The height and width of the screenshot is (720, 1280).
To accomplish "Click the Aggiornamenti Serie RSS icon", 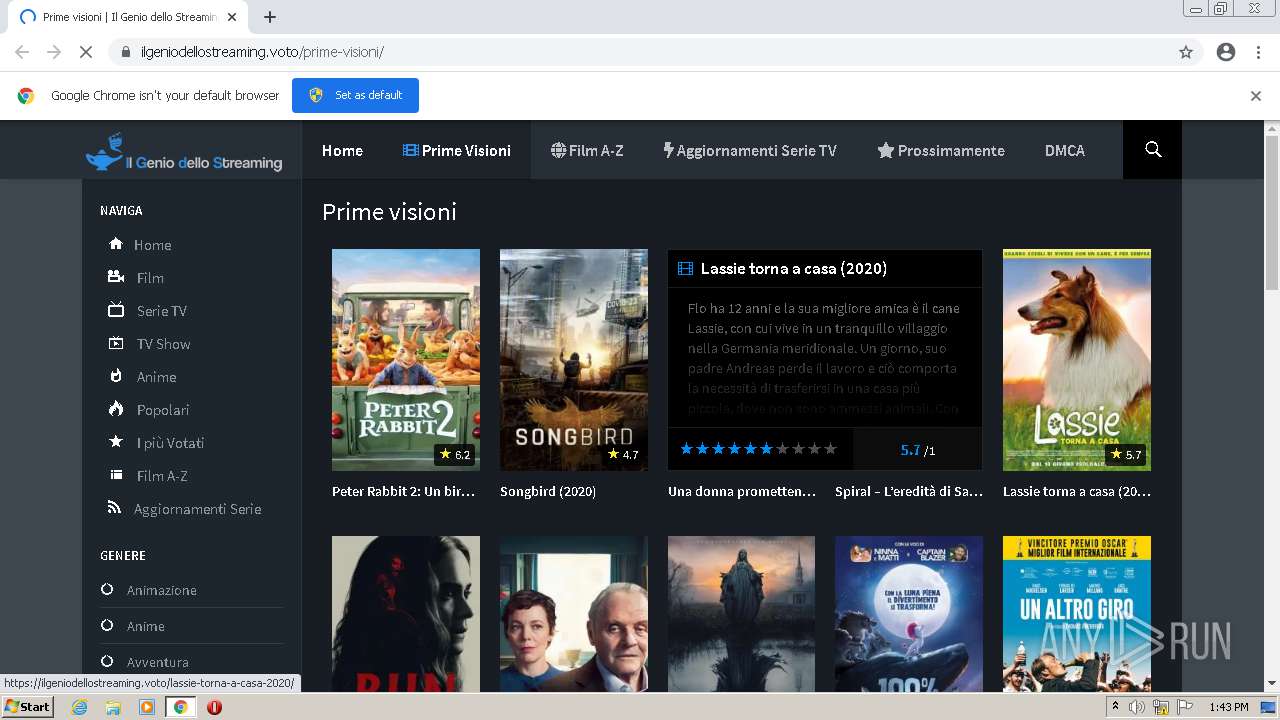I will tap(115, 508).
